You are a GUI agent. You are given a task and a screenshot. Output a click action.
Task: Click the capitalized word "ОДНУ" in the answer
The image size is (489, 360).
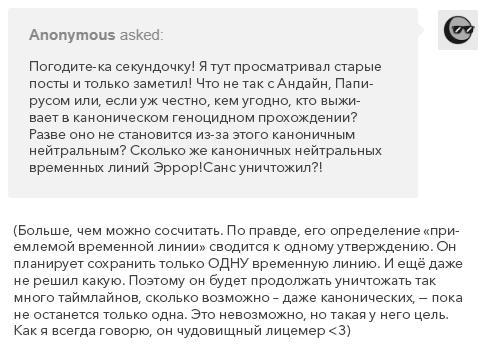point(228,264)
